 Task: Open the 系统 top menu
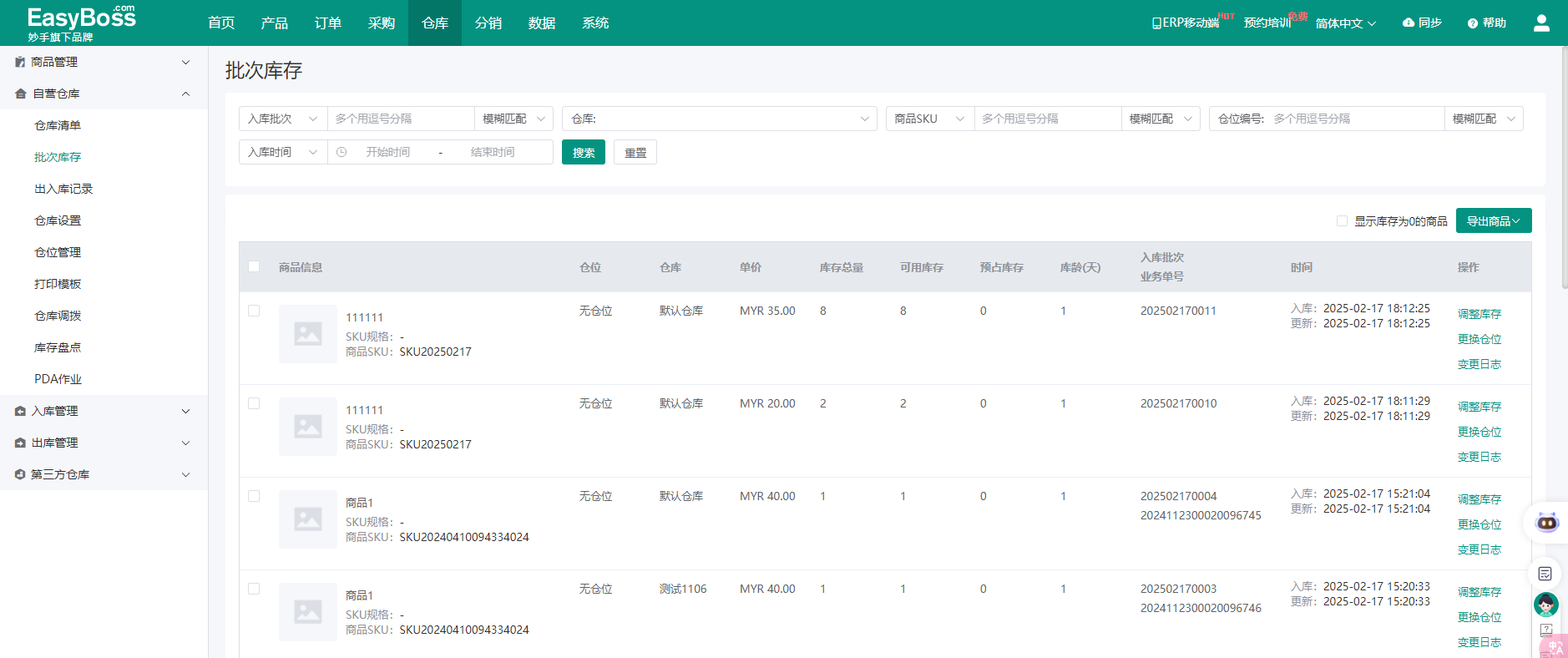pyautogui.click(x=595, y=23)
